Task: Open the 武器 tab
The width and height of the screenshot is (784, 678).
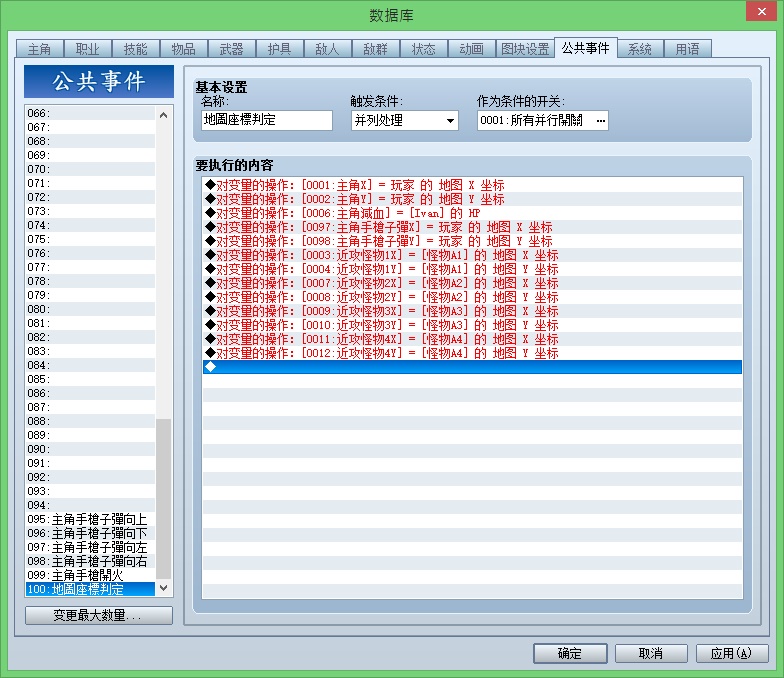Action: click(x=232, y=49)
